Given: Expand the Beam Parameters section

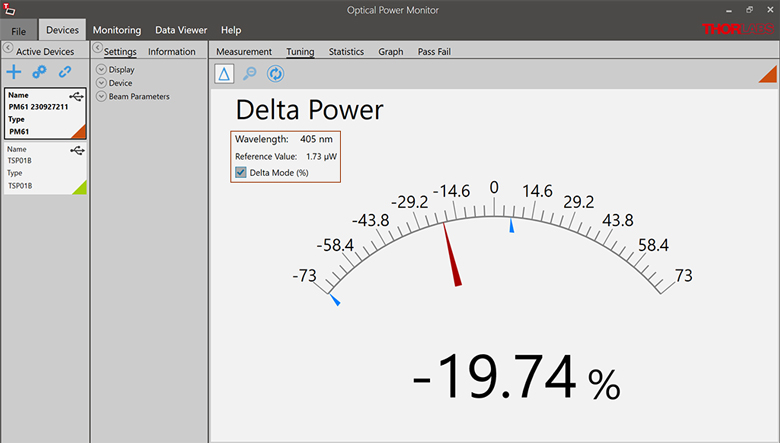Looking at the screenshot, I should click(x=101, y=97).
